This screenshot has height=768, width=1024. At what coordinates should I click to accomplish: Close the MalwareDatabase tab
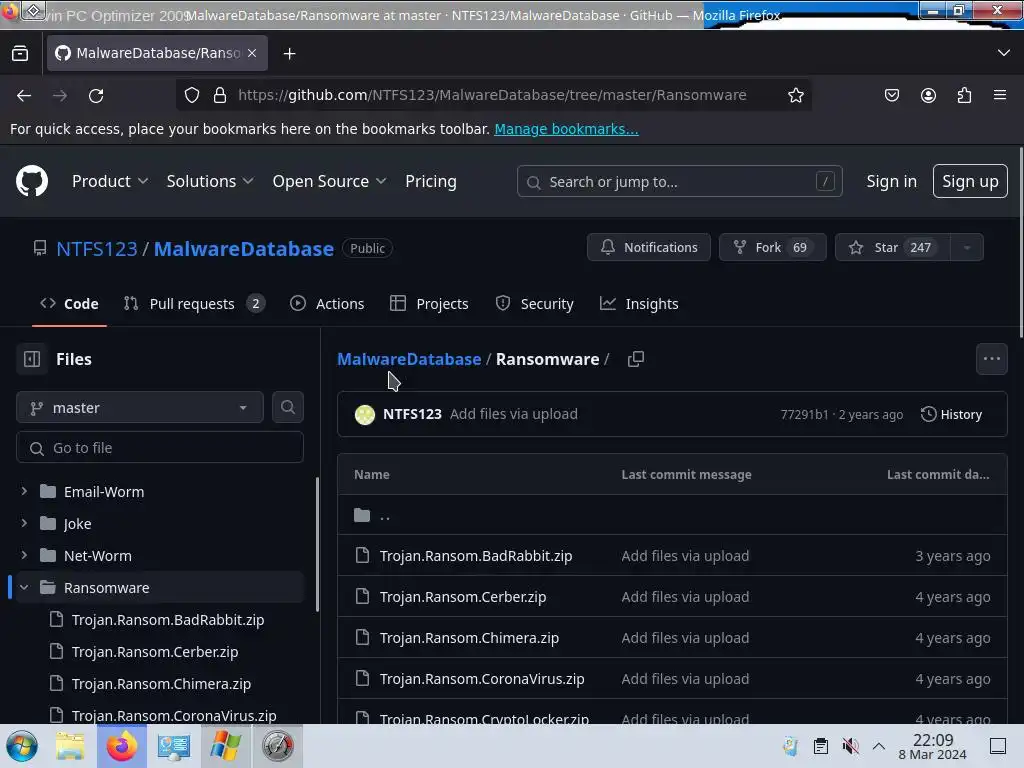(252, 53)
